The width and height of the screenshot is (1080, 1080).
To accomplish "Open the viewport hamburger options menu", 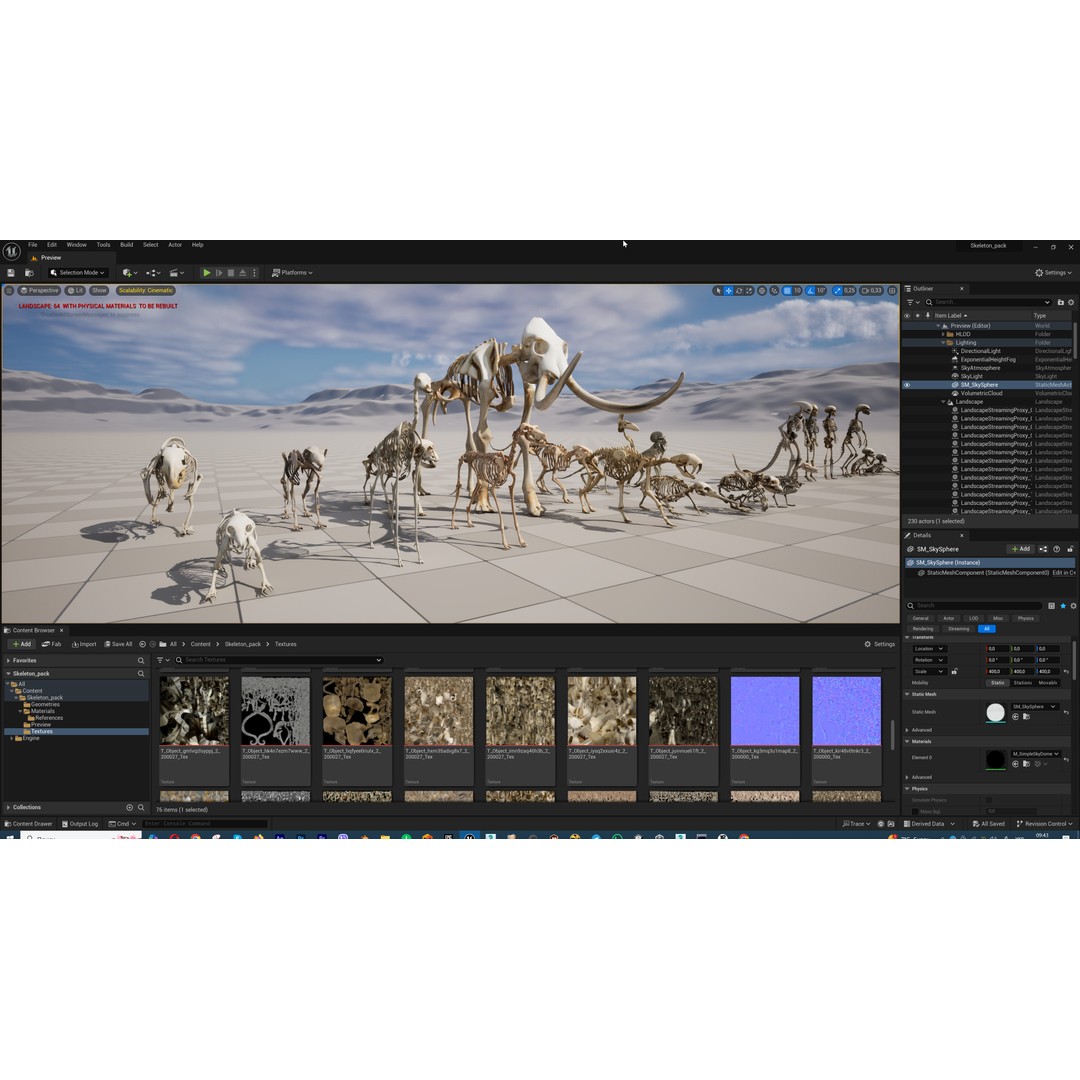I will pos(10,291).
